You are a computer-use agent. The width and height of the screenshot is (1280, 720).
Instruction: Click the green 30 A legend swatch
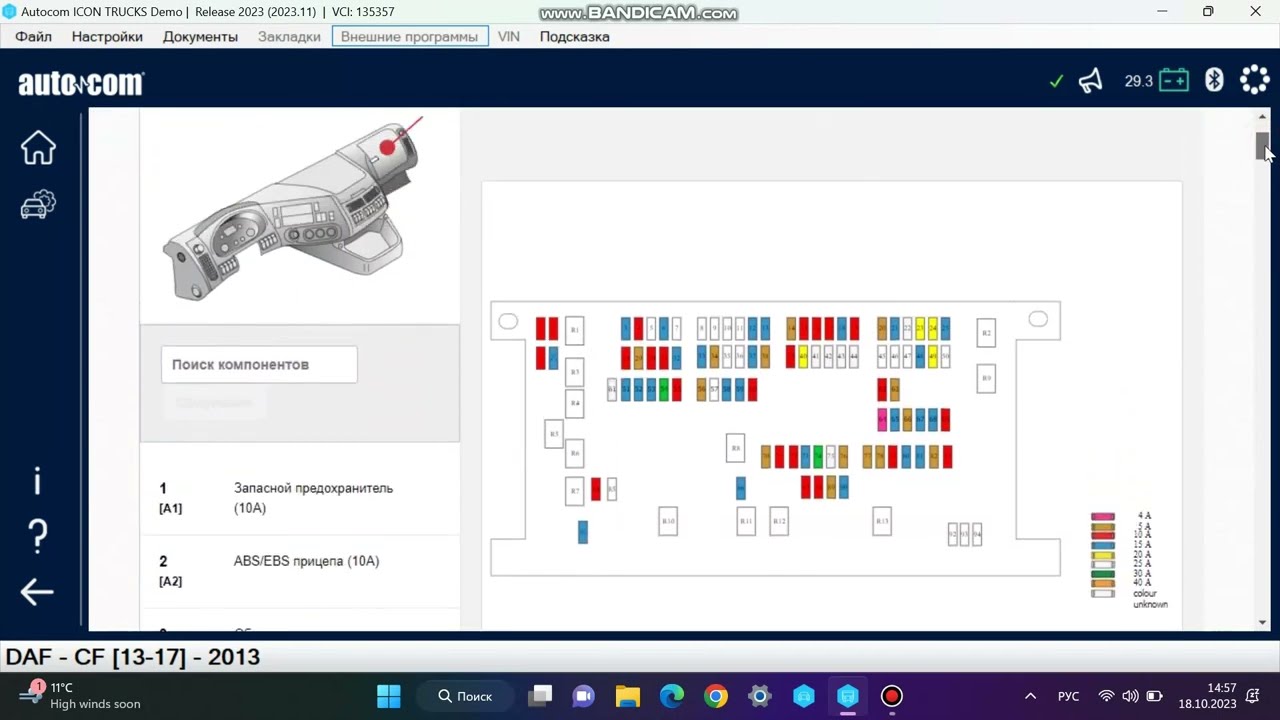click(x=1103, y=574)
